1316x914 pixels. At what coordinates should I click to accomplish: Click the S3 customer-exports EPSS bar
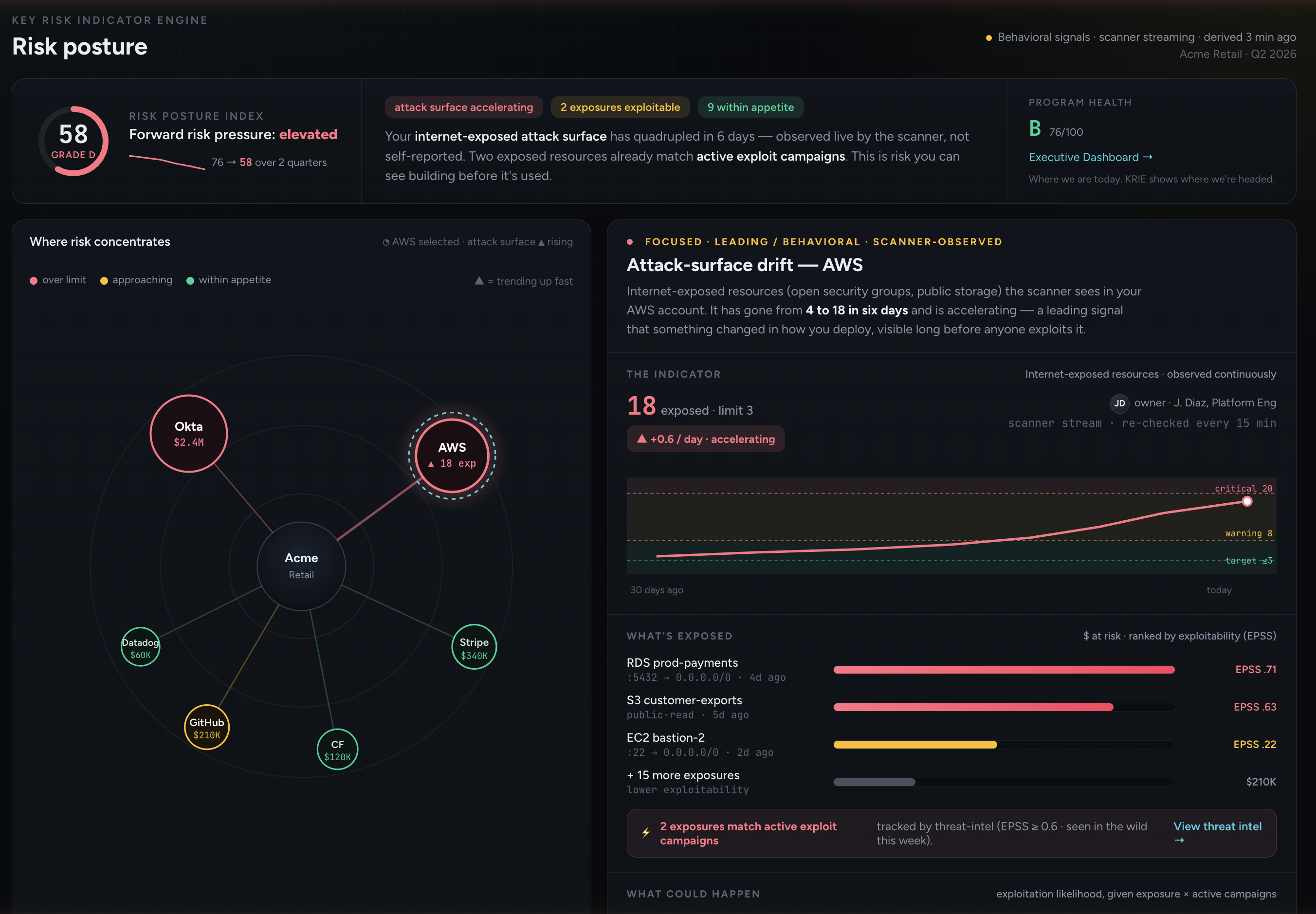1004,707
